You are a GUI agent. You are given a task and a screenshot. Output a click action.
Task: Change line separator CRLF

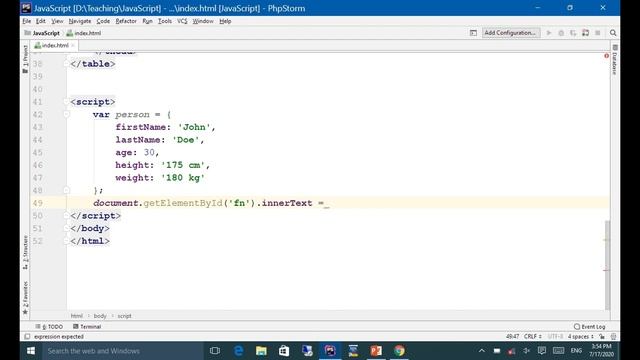[533, 336]
